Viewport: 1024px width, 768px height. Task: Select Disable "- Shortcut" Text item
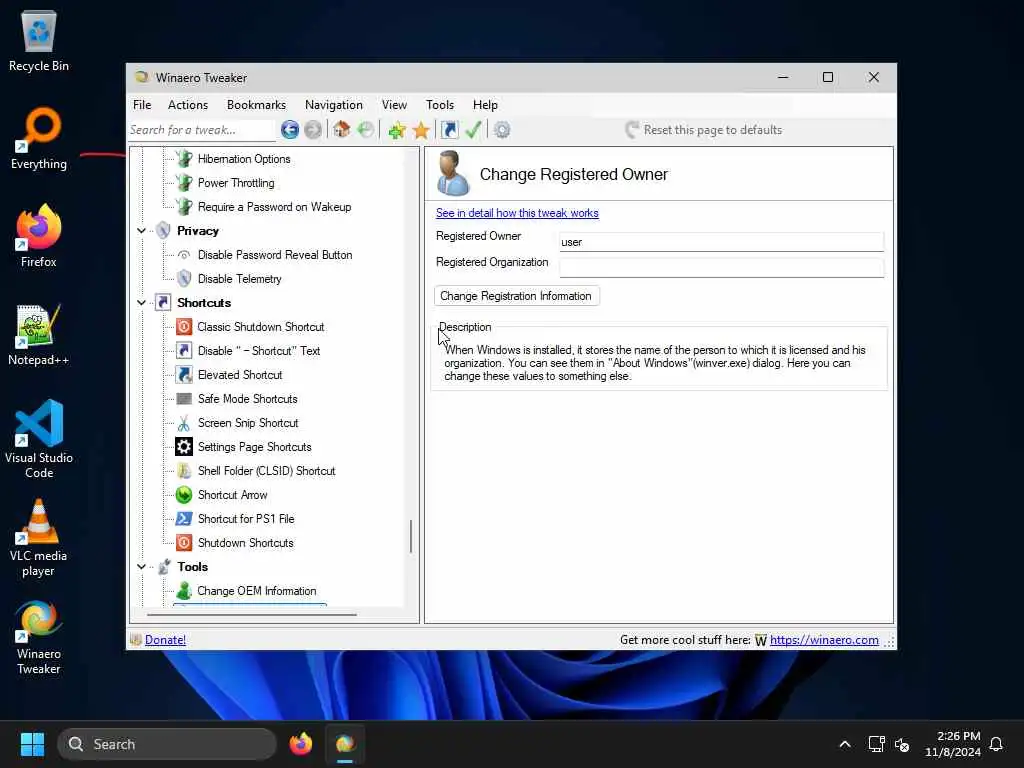pyautogui.click(x=259, y=351)
